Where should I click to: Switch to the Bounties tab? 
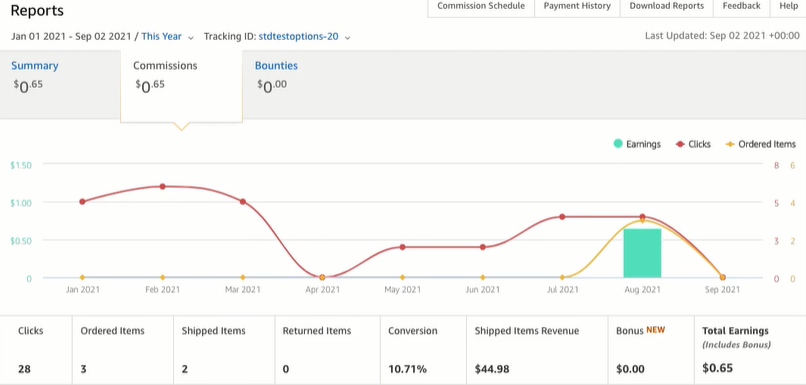point(276,66)
